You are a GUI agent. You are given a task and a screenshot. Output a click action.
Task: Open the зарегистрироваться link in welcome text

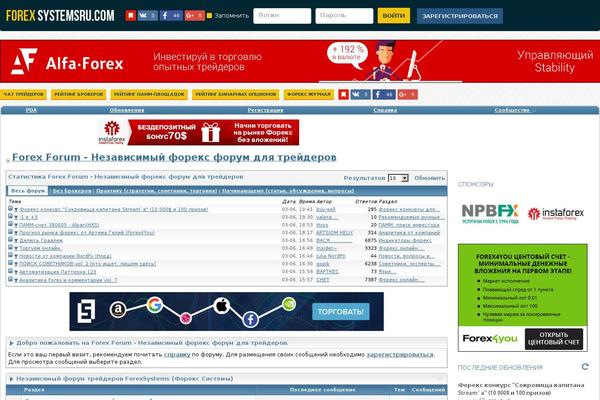[400, 354]
